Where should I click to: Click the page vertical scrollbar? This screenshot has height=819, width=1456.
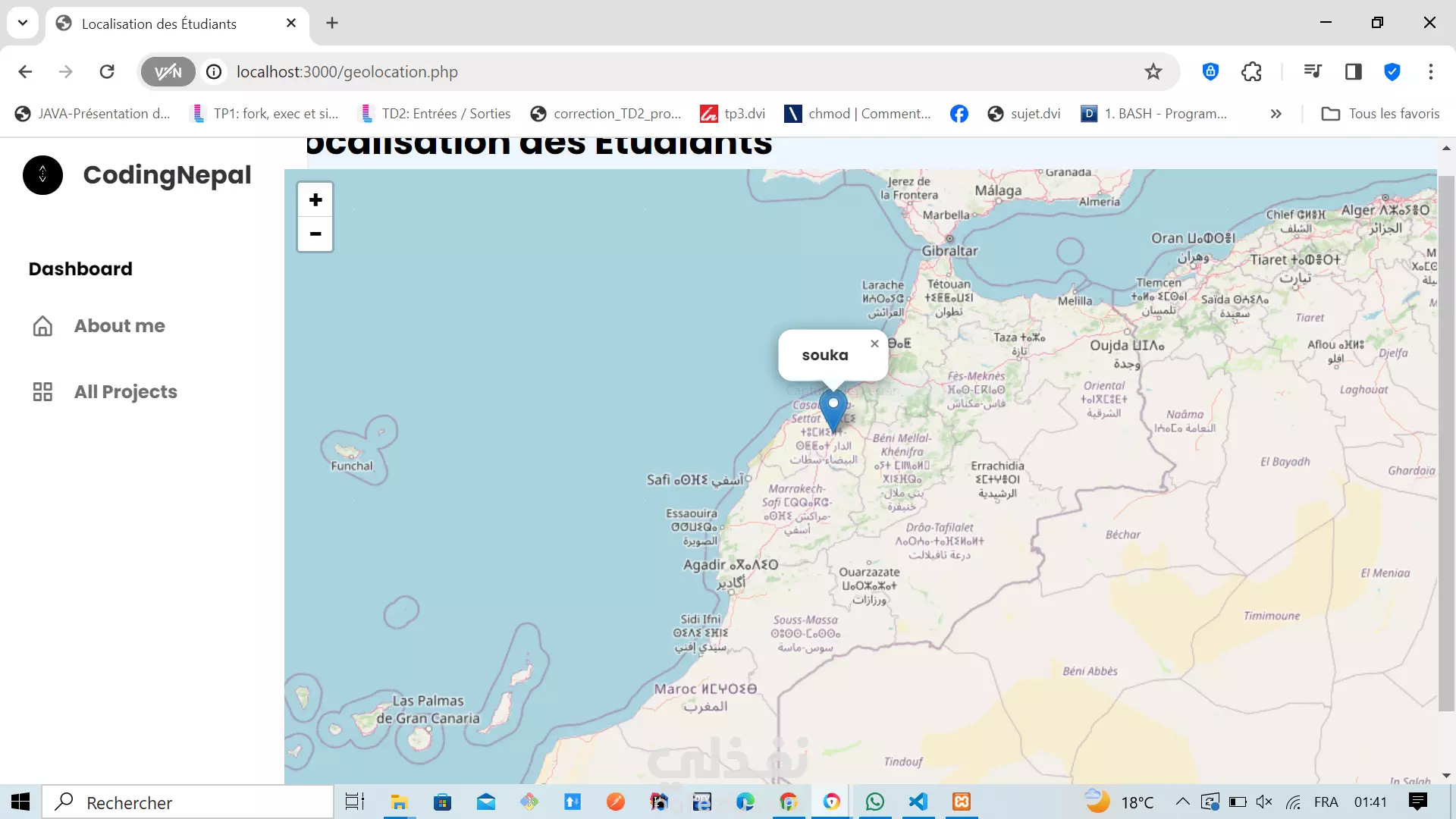1446,444
